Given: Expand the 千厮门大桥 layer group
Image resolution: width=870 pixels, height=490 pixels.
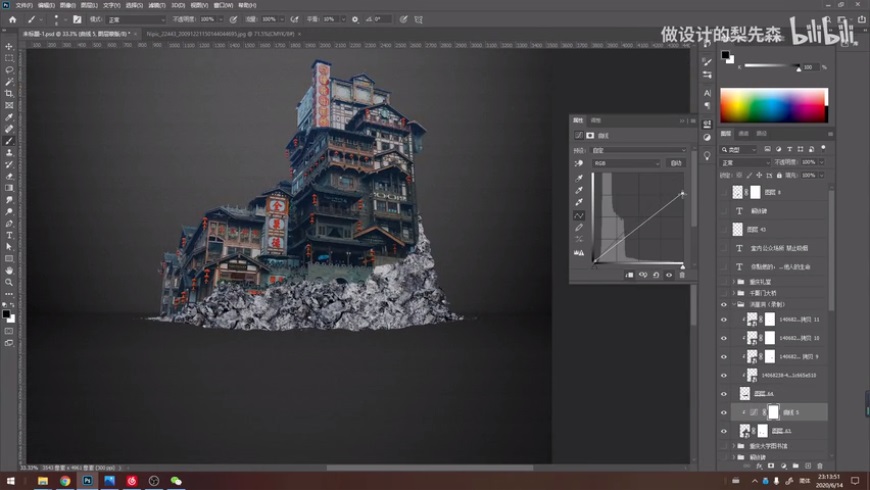Looking at the screenshot, I should click(x=734, y=293).
